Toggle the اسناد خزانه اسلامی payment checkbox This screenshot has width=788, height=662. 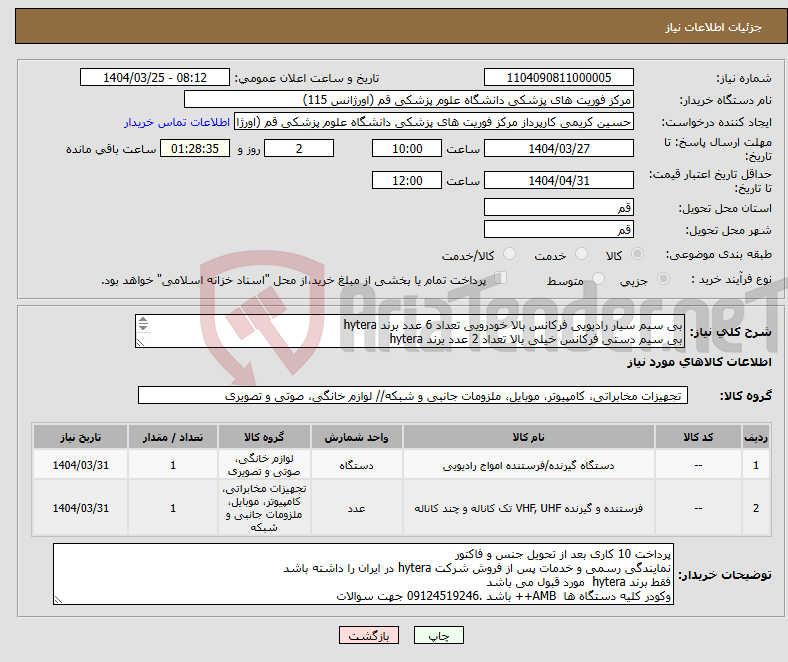pyautogui.click(x=501, y=278)
